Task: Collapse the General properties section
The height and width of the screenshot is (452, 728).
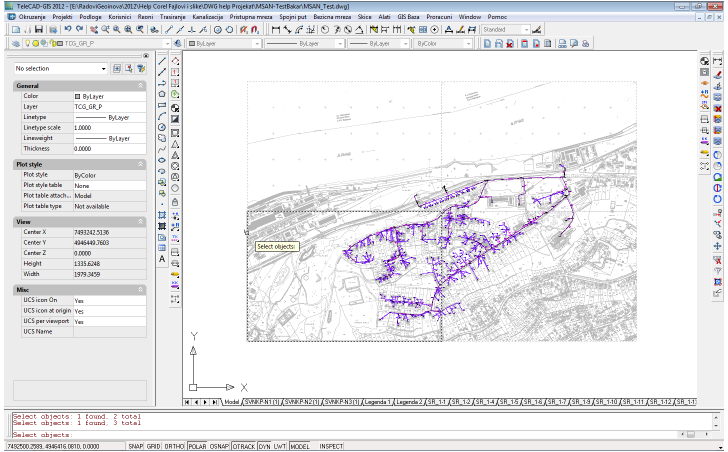Action: (140, 86)
